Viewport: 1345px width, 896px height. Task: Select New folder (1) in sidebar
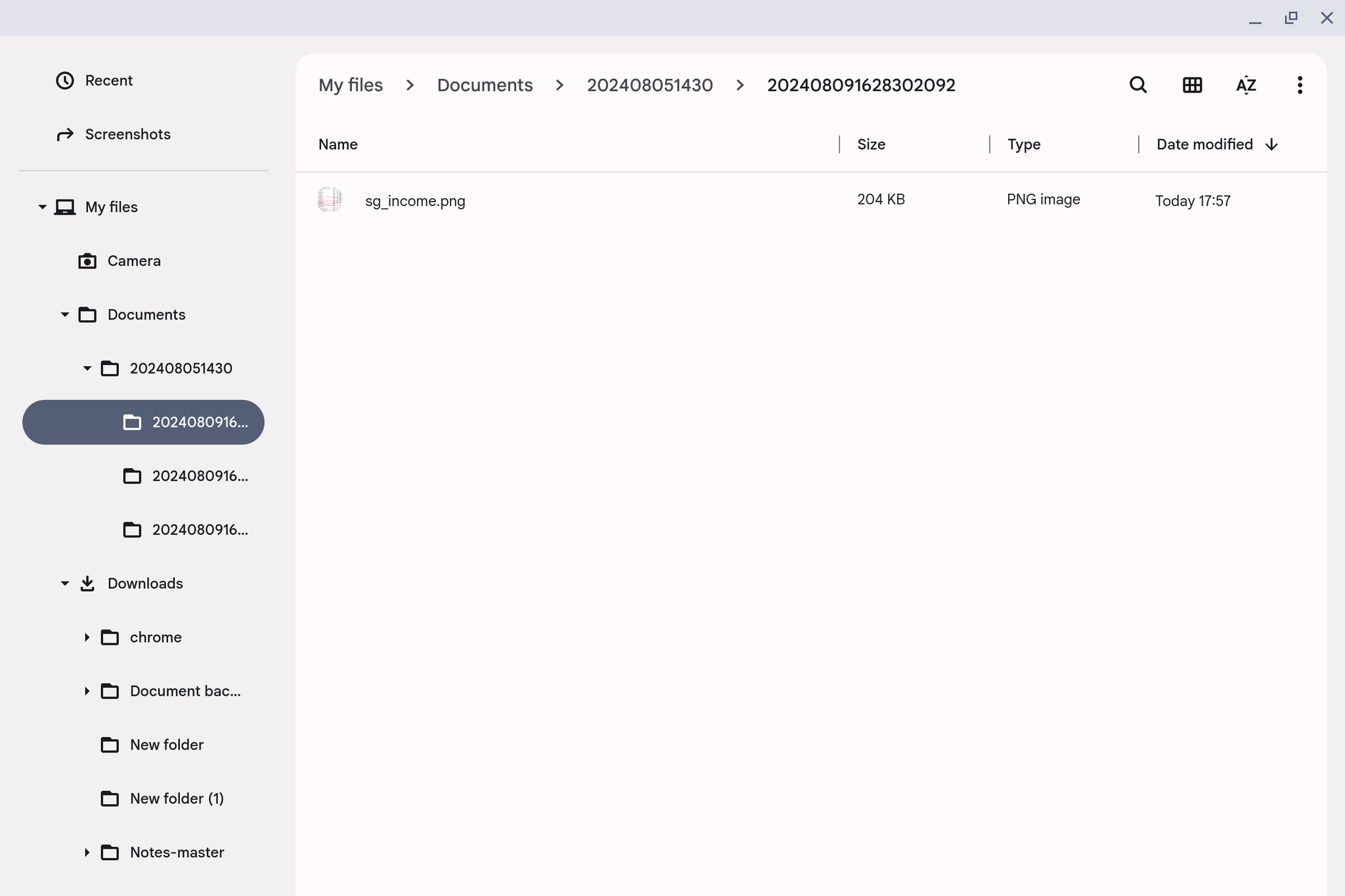point(176,799)
